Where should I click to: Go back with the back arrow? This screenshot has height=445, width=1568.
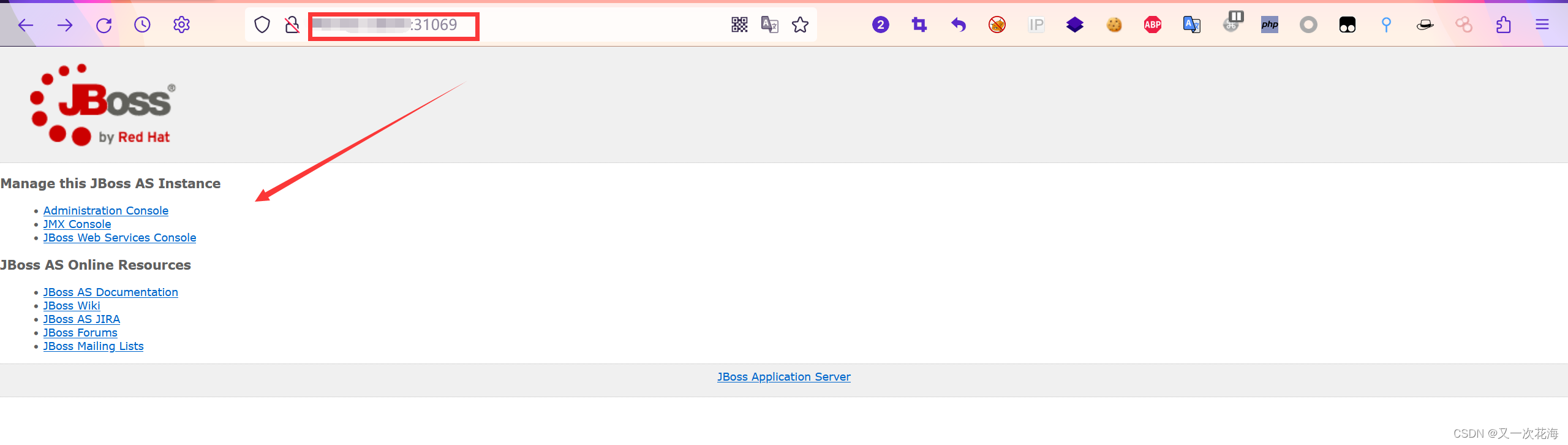click(26, 25)
